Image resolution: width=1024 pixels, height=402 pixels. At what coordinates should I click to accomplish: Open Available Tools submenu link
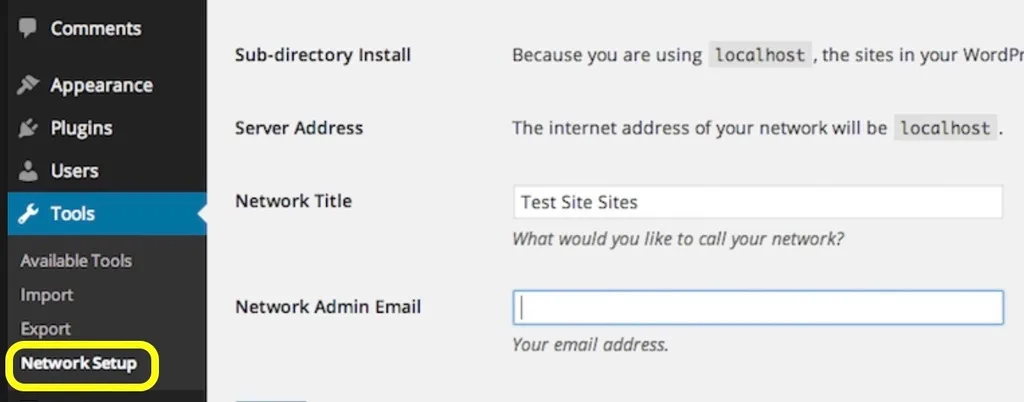point(76,260)
